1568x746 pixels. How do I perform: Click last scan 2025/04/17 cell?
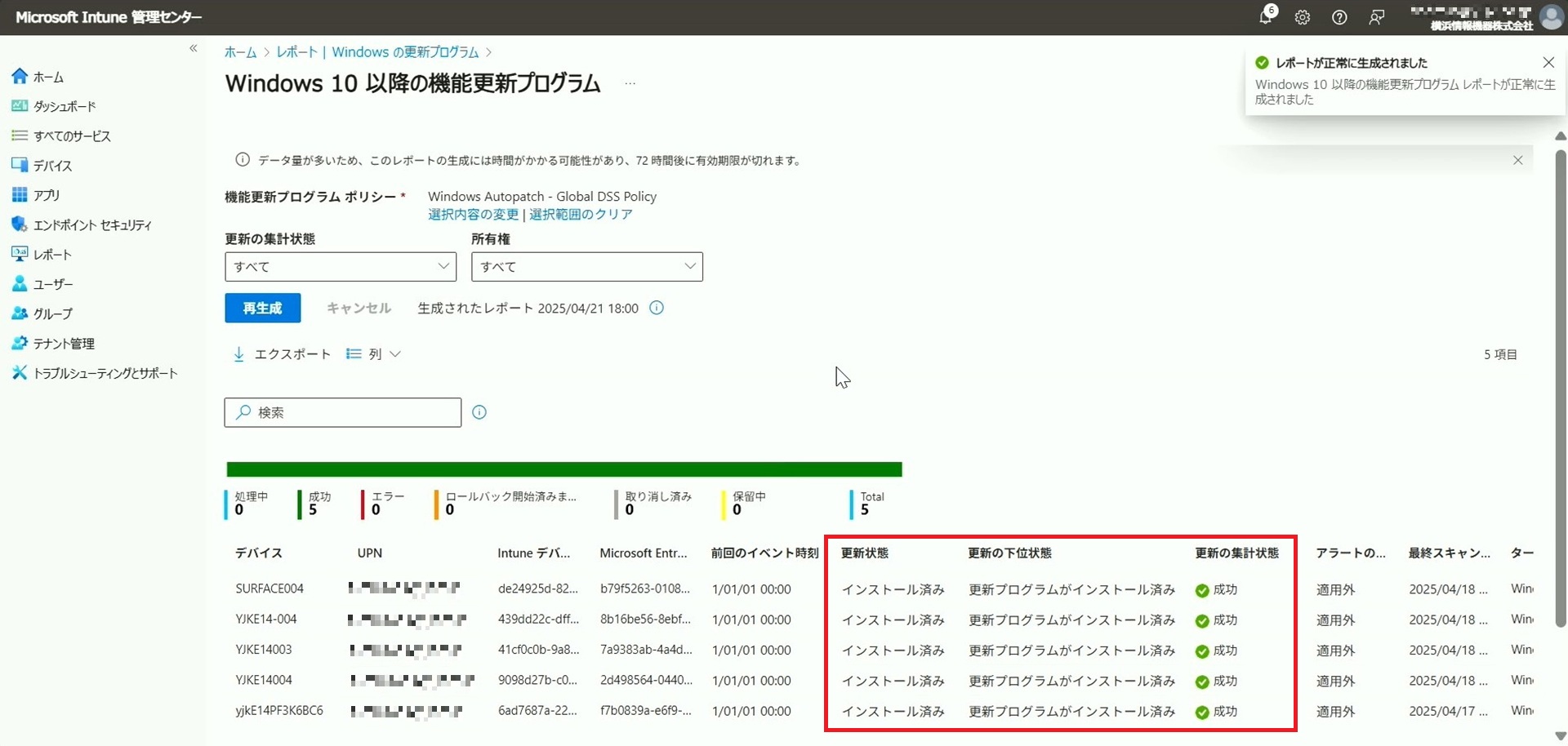pos(1449,712)
